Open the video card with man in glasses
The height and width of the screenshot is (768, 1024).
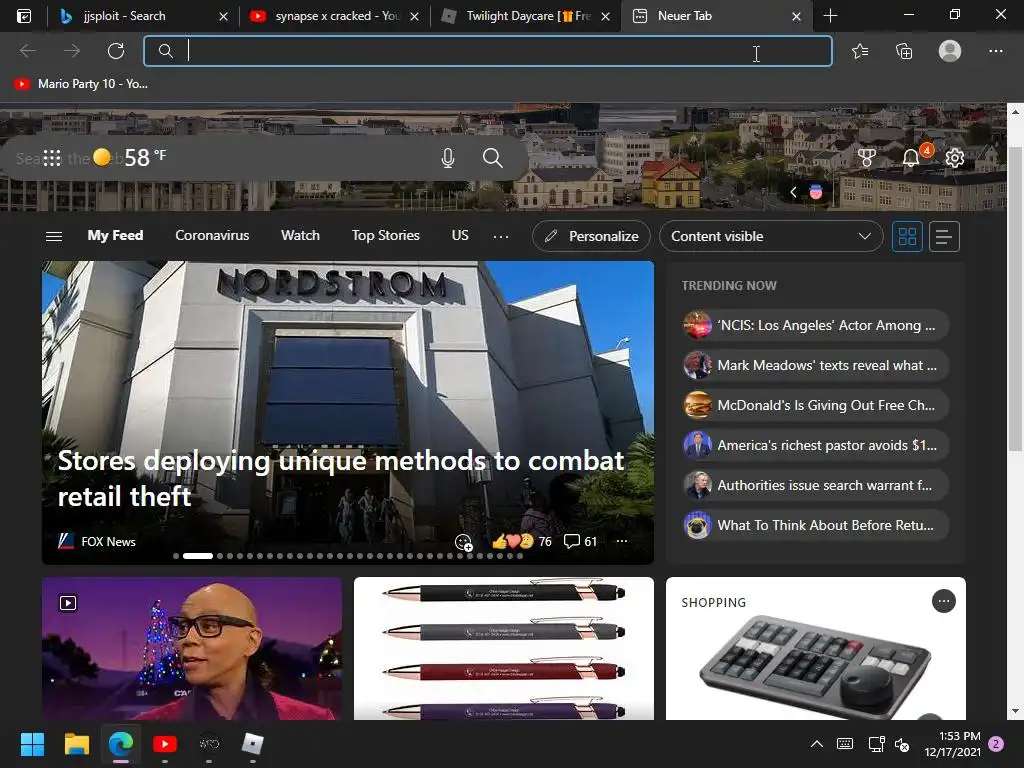click(192, 648)
